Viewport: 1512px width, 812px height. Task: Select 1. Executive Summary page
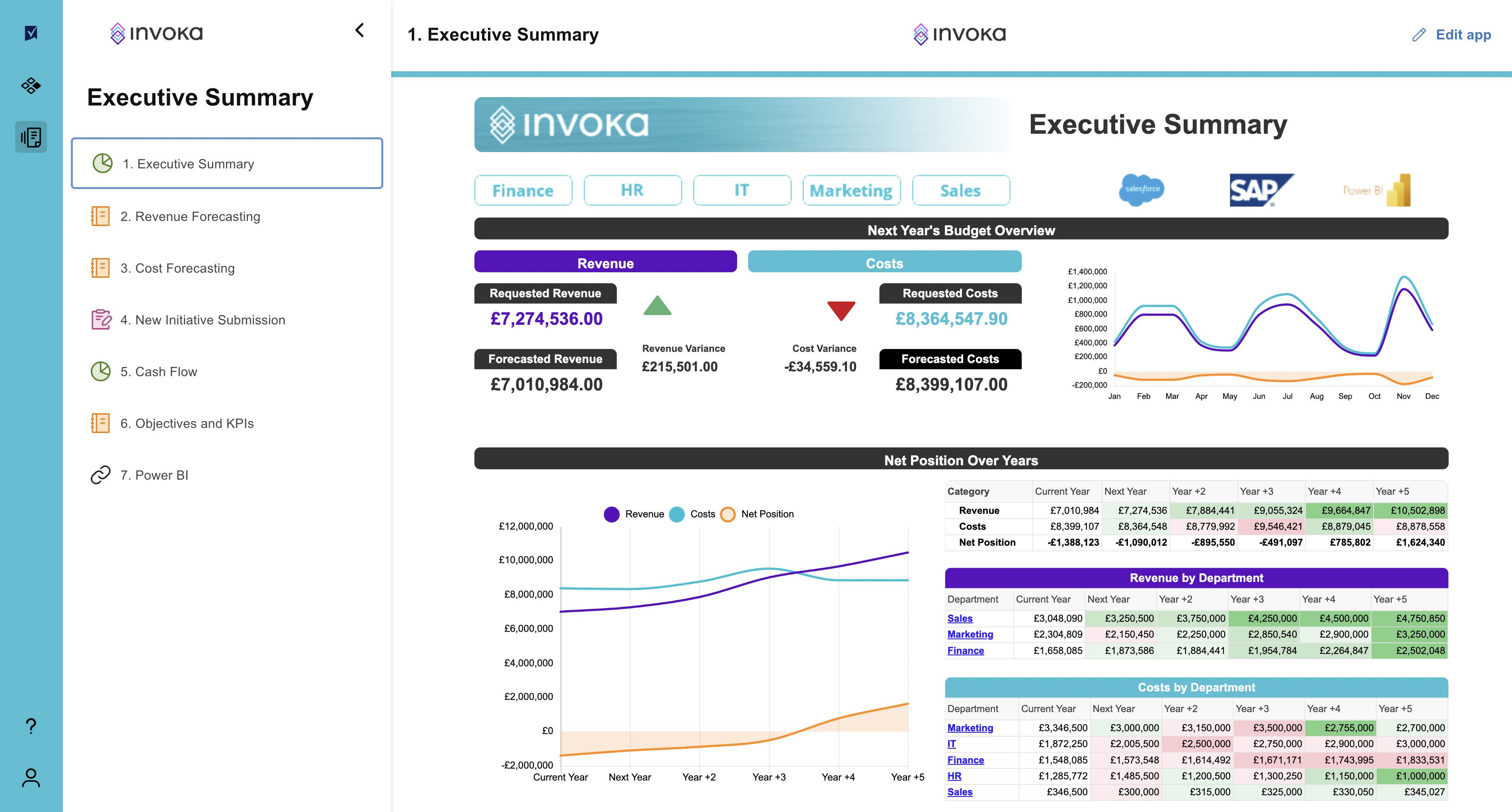226,163
